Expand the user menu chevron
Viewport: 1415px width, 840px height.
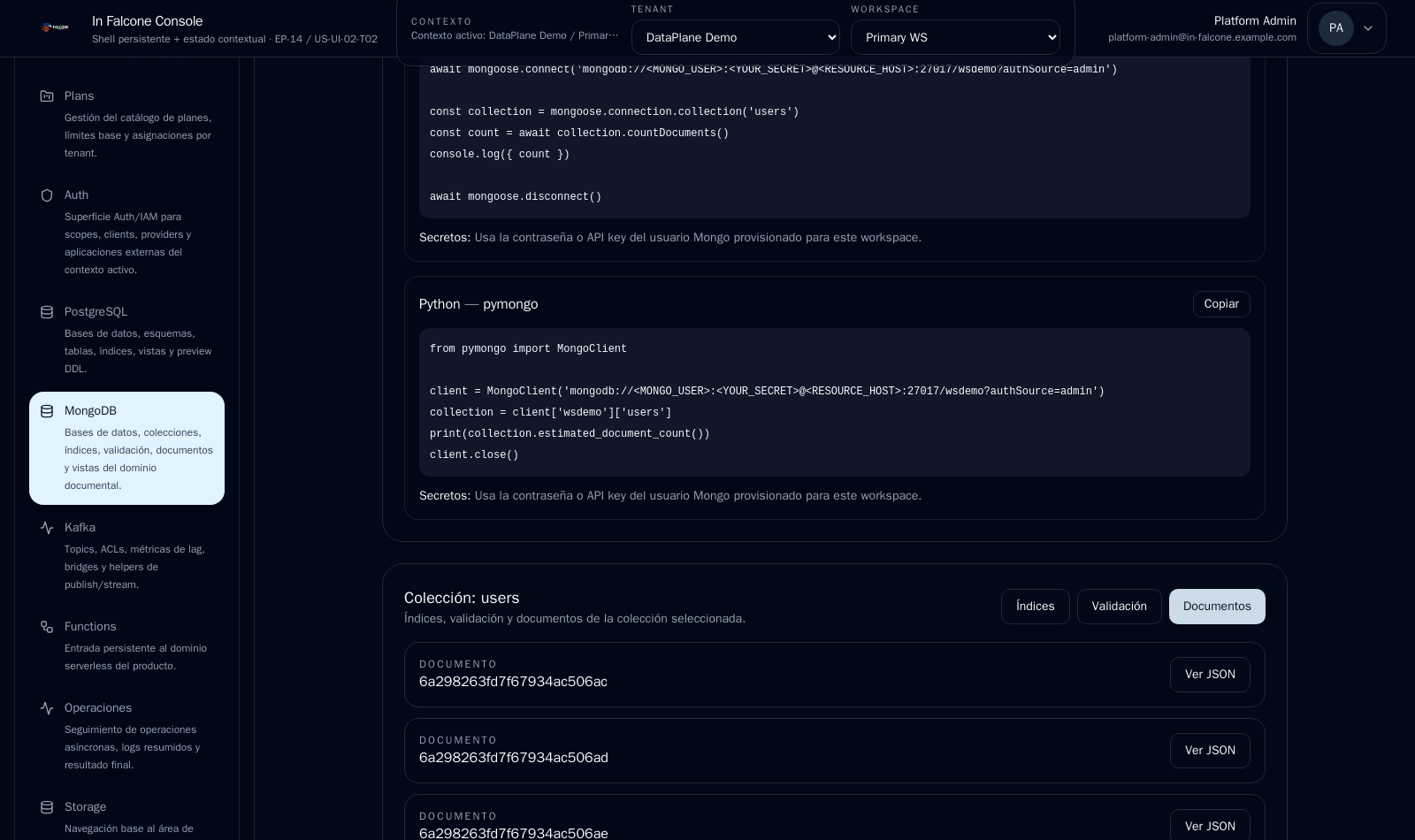[x=1368, y=28]
